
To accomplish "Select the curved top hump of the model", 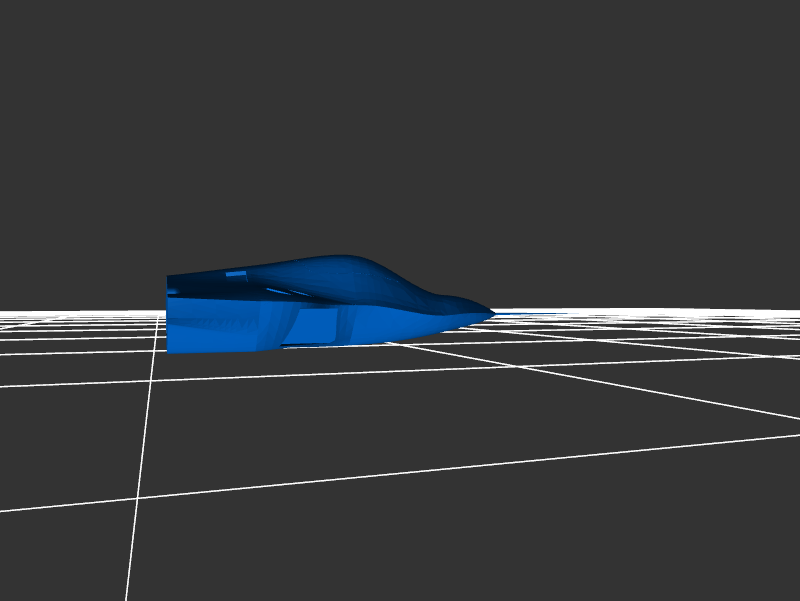I will 345,262.
